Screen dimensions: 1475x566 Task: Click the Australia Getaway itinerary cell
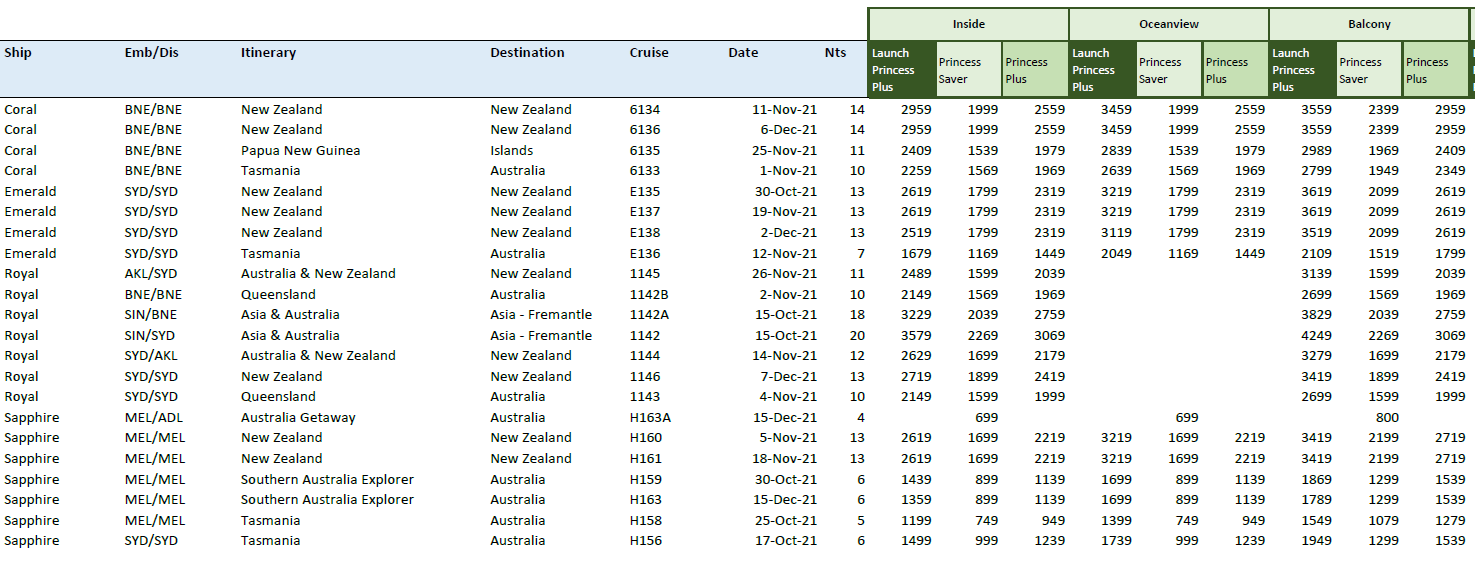click(x=298, y=418)
